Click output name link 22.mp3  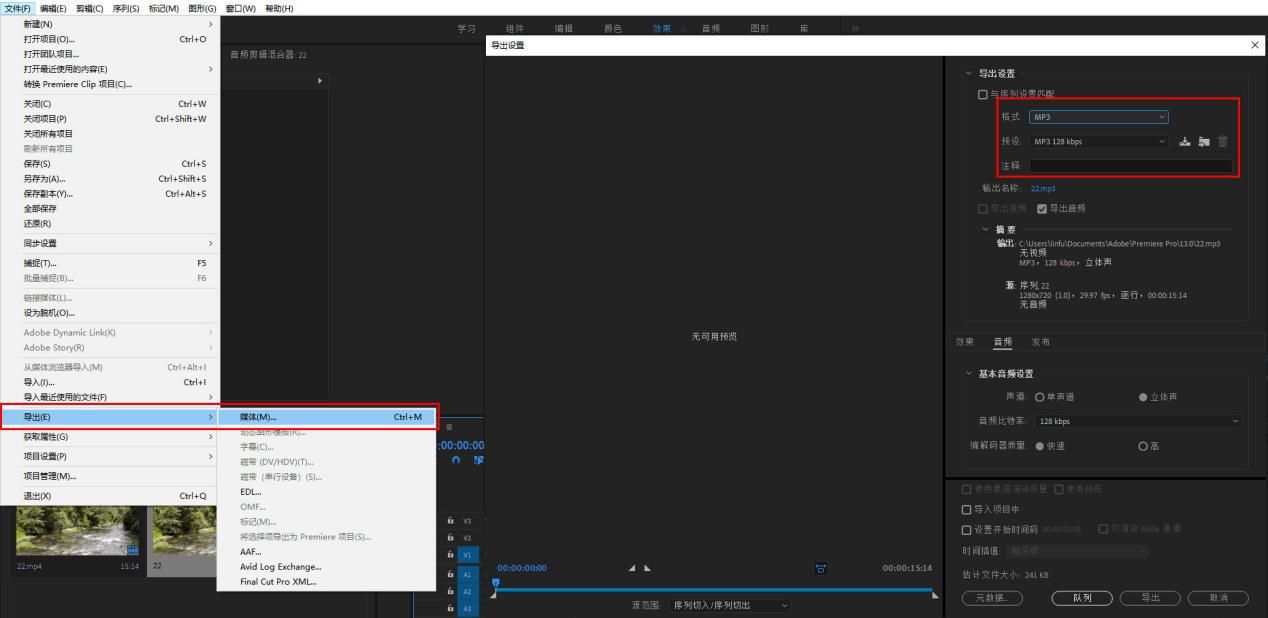coord(1043,188)
